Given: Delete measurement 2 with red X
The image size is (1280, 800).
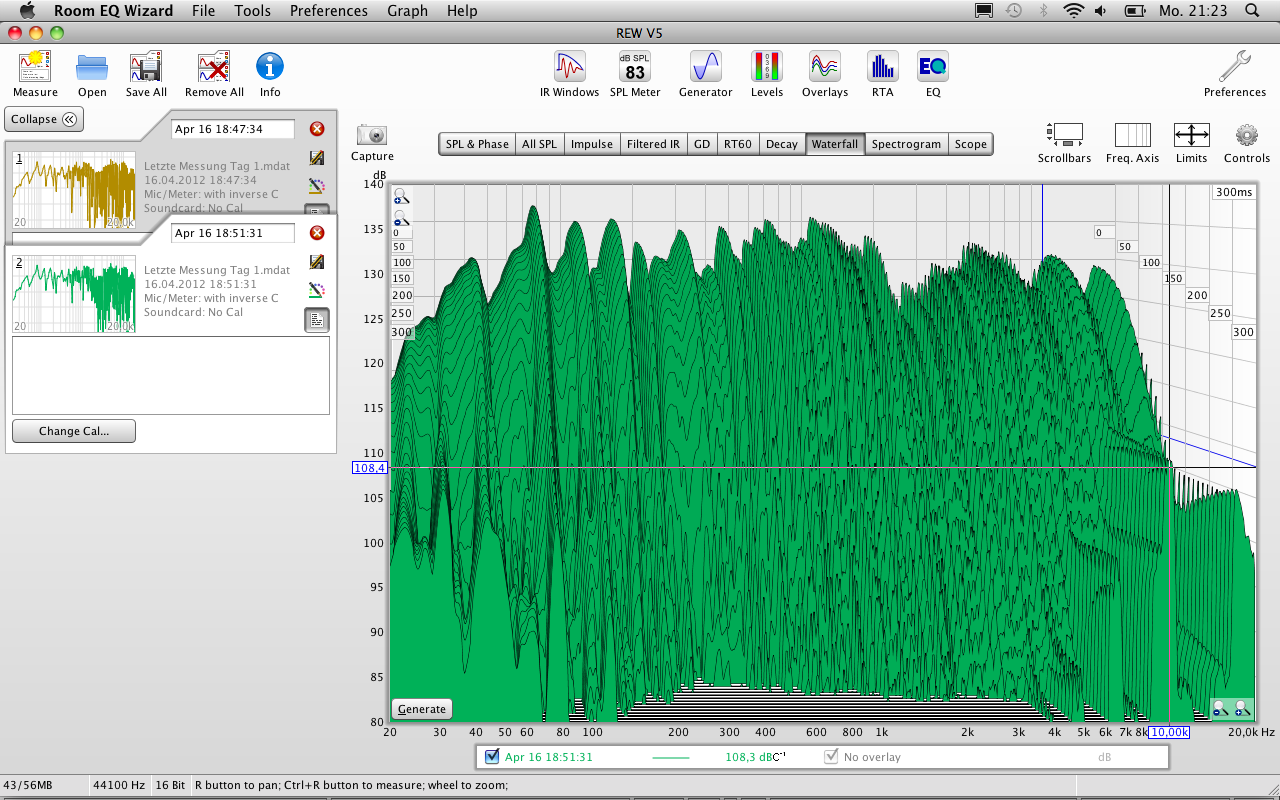Looking at the screenshot, I should tap(317, 233).
